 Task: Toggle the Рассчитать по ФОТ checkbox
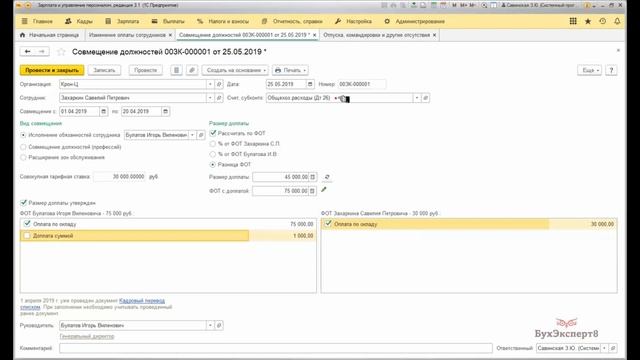point(213,133)
